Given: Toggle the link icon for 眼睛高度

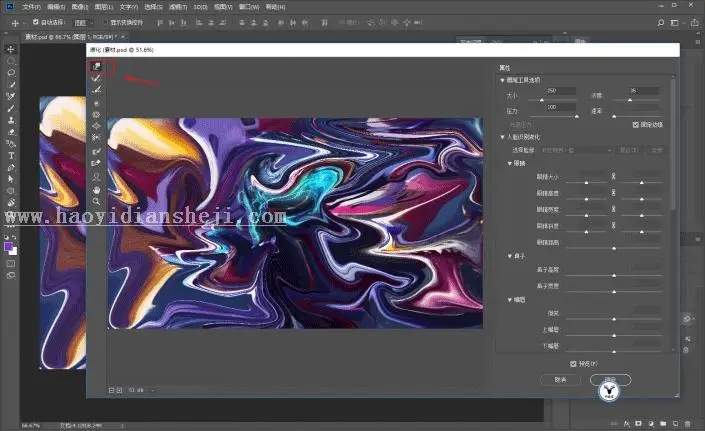Looking at the screenshot, I should [613, 192].
